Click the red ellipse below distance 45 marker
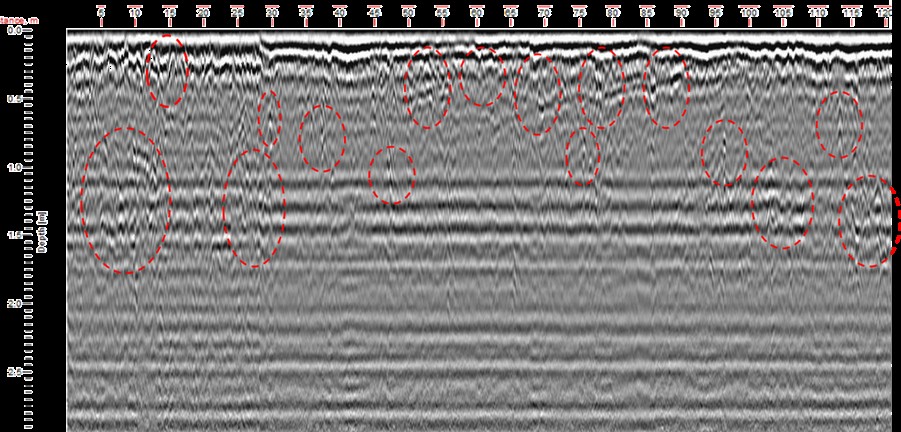Viewport: 901px width, 432px height. coord(392,175)
